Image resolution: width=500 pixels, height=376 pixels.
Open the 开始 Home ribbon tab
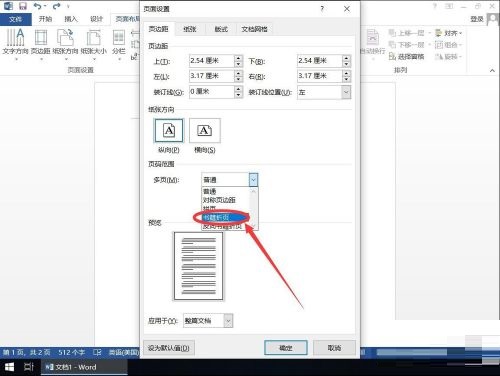[x=45, y=19]
